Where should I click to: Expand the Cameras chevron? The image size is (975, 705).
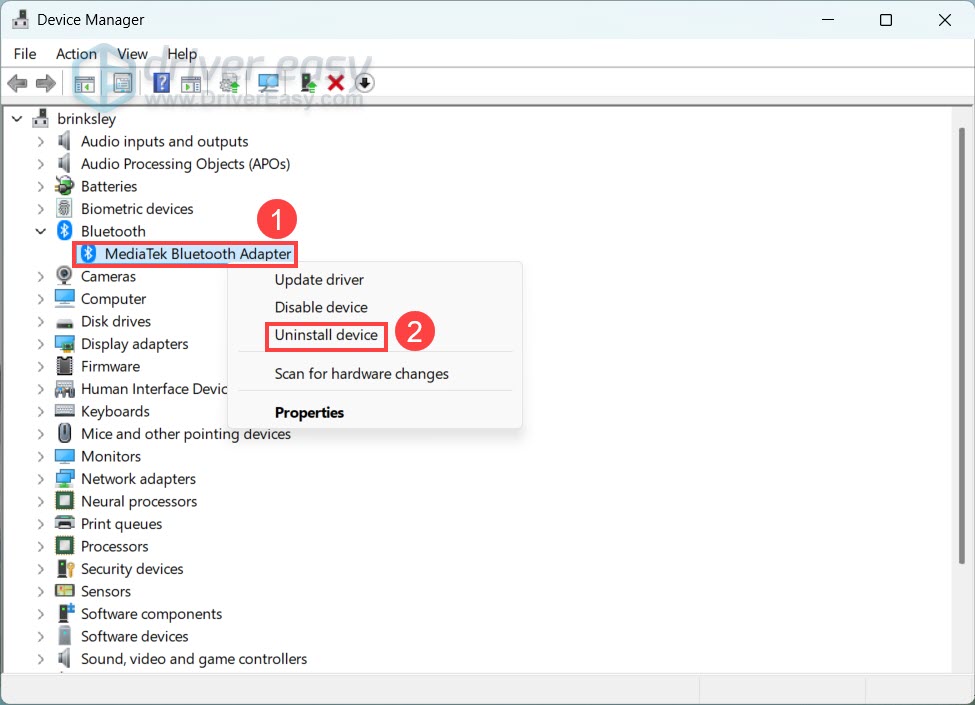(41, 277)
